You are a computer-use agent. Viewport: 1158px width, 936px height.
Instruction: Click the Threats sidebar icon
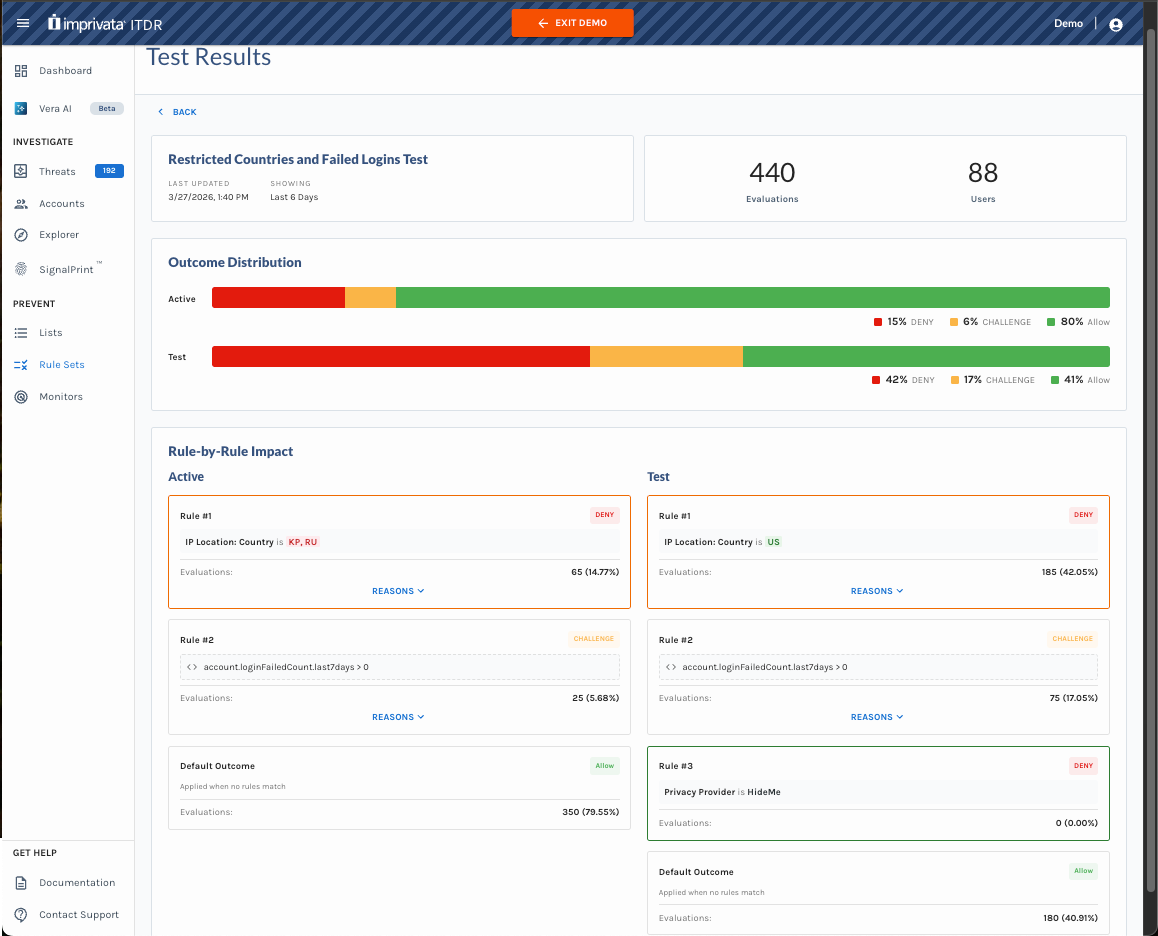coord(21,171)
